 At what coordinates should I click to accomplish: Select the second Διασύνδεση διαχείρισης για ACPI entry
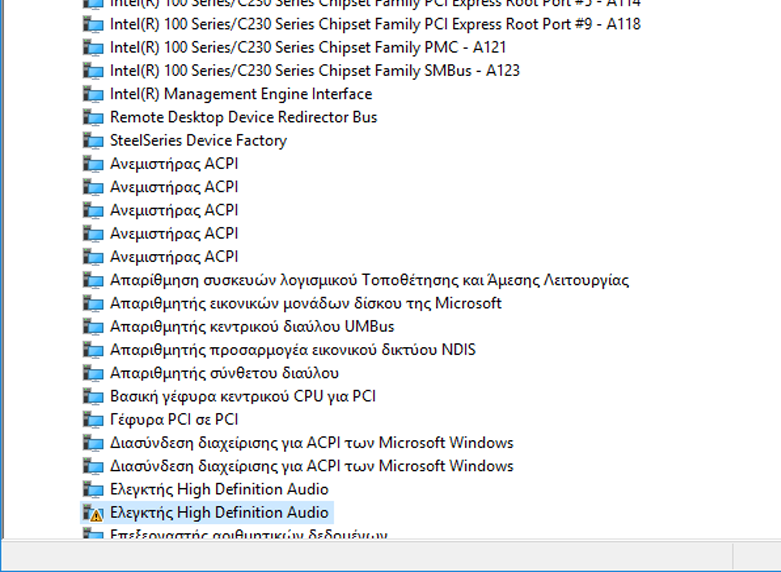[x=311, y=466]
